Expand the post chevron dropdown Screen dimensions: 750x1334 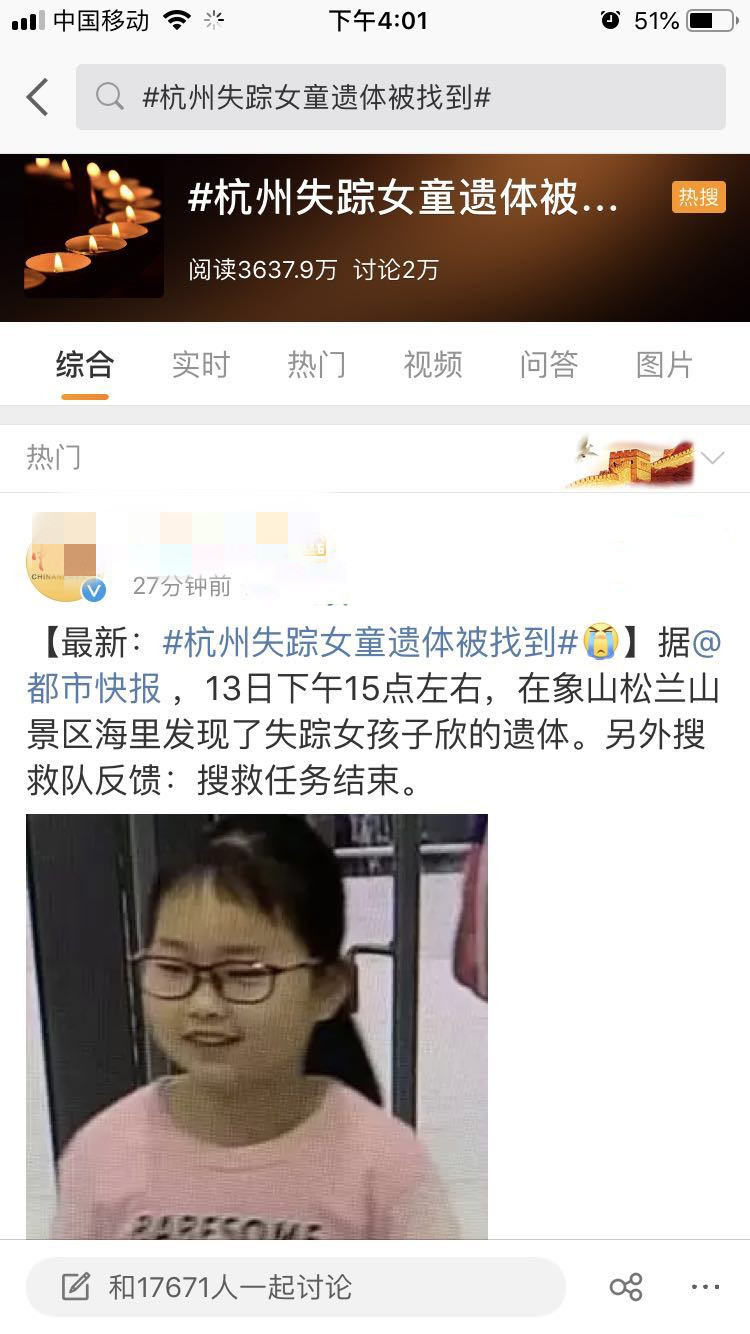(712, 459)
